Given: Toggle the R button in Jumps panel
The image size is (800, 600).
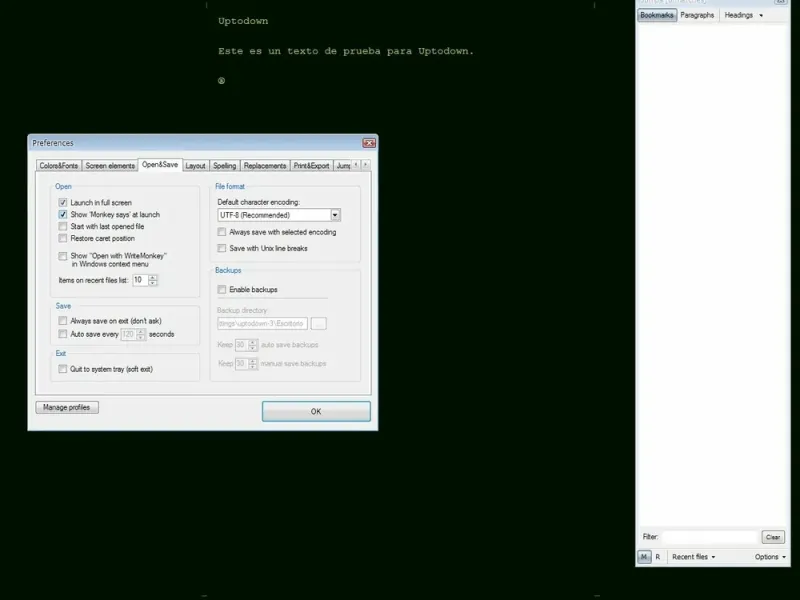Looking at the screenshot, I should pyautogui.click(x=658, y=557).
